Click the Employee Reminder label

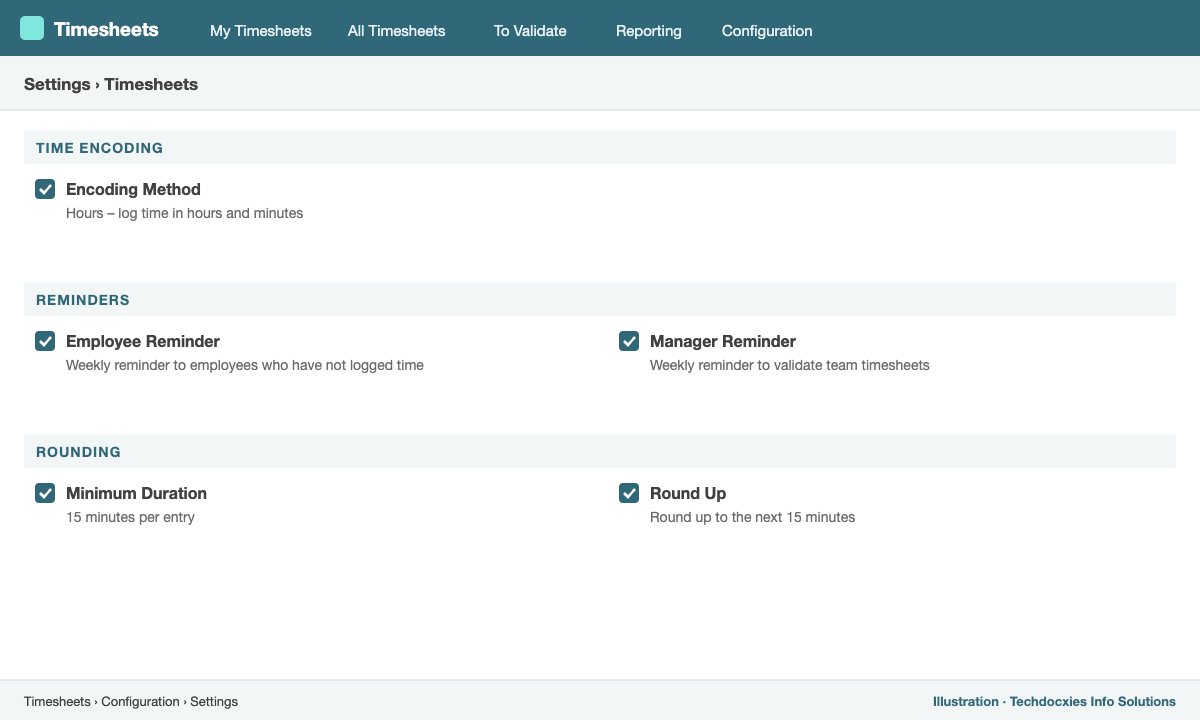point(143,341)
